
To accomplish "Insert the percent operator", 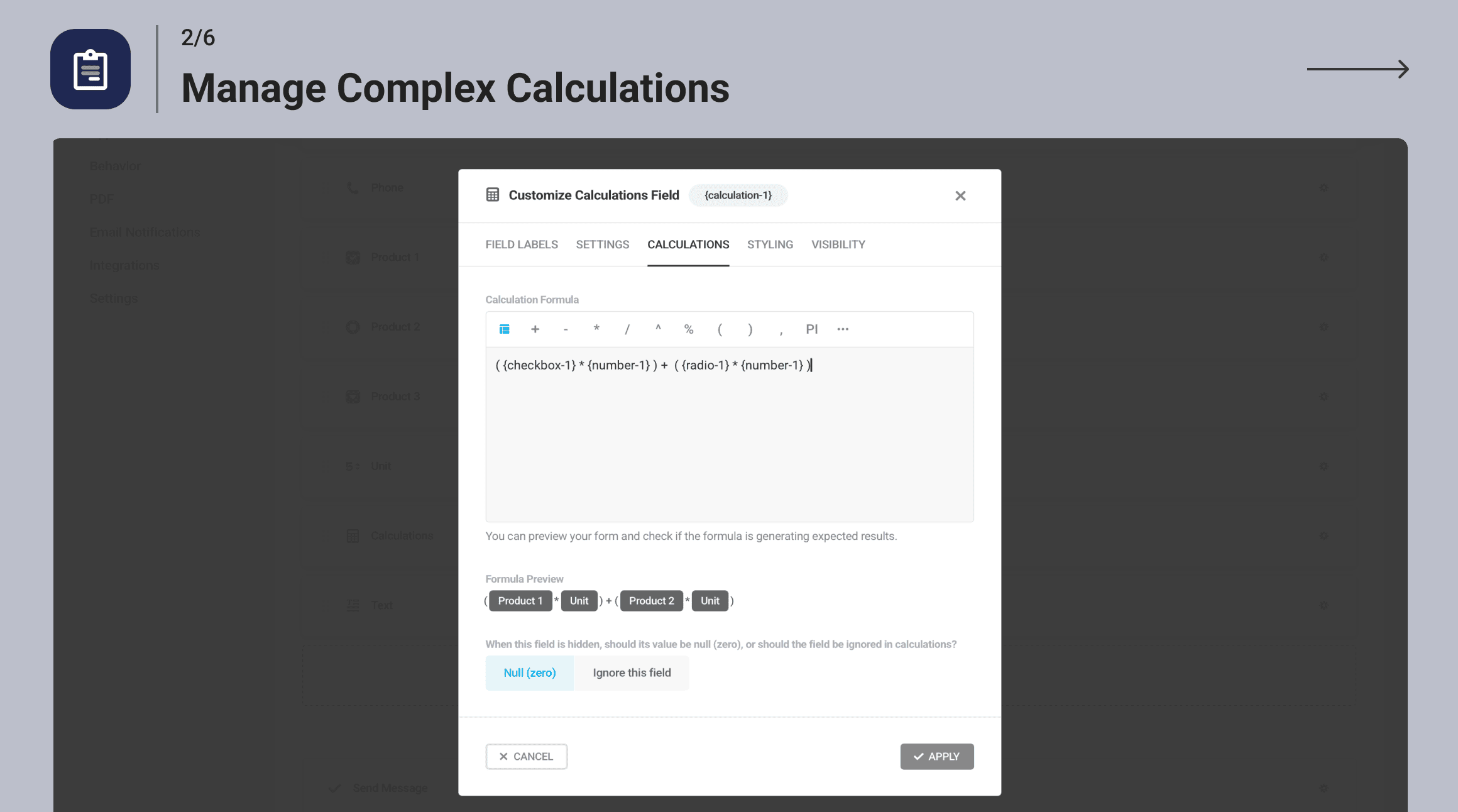I will coord(689,329).
